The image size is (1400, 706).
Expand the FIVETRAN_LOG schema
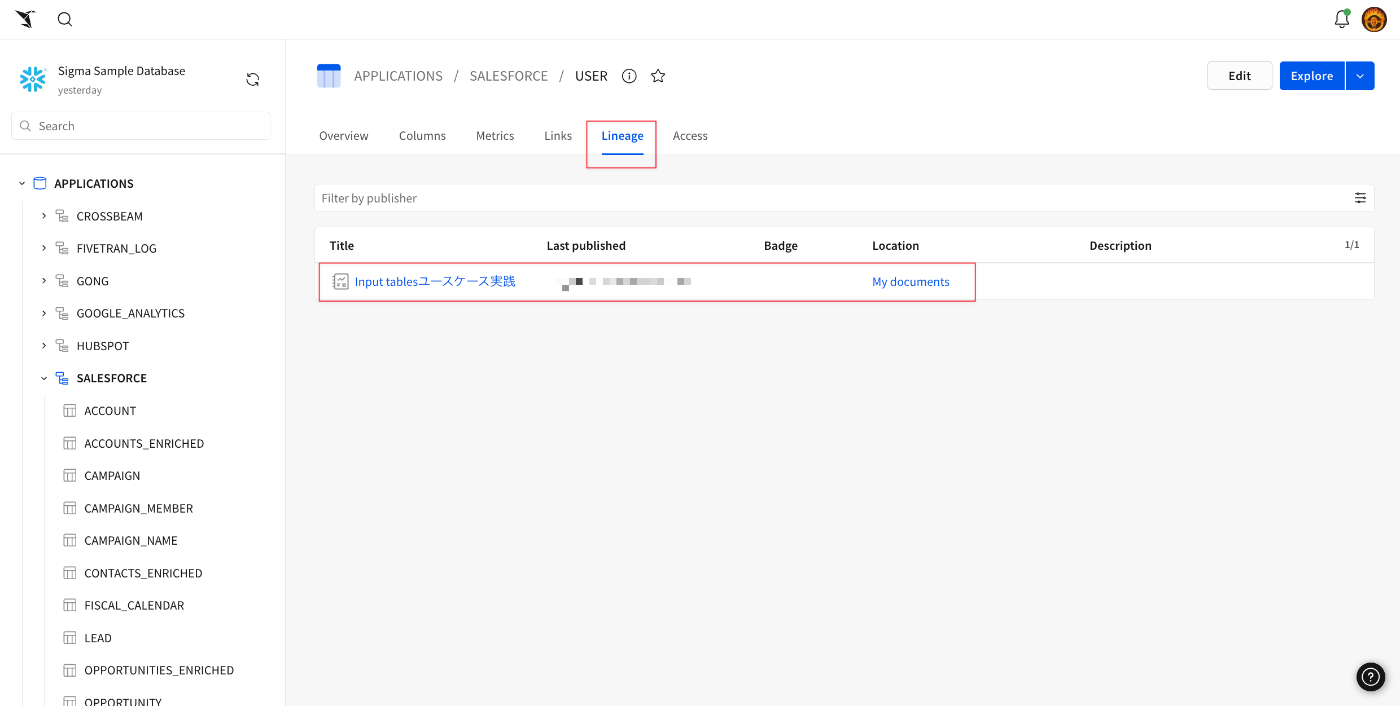(44, 248)
